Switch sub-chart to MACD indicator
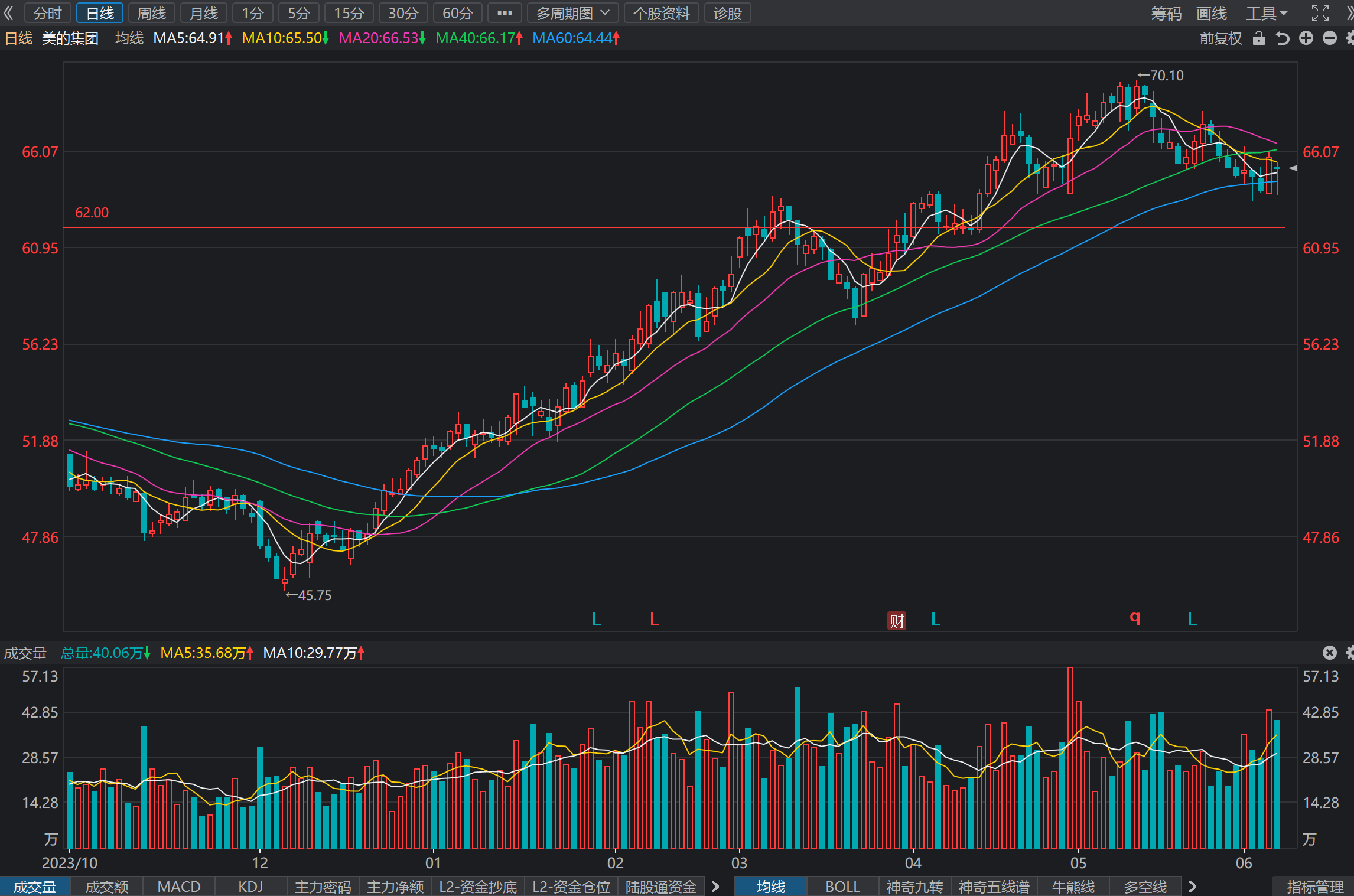 (x=179, y=887)
